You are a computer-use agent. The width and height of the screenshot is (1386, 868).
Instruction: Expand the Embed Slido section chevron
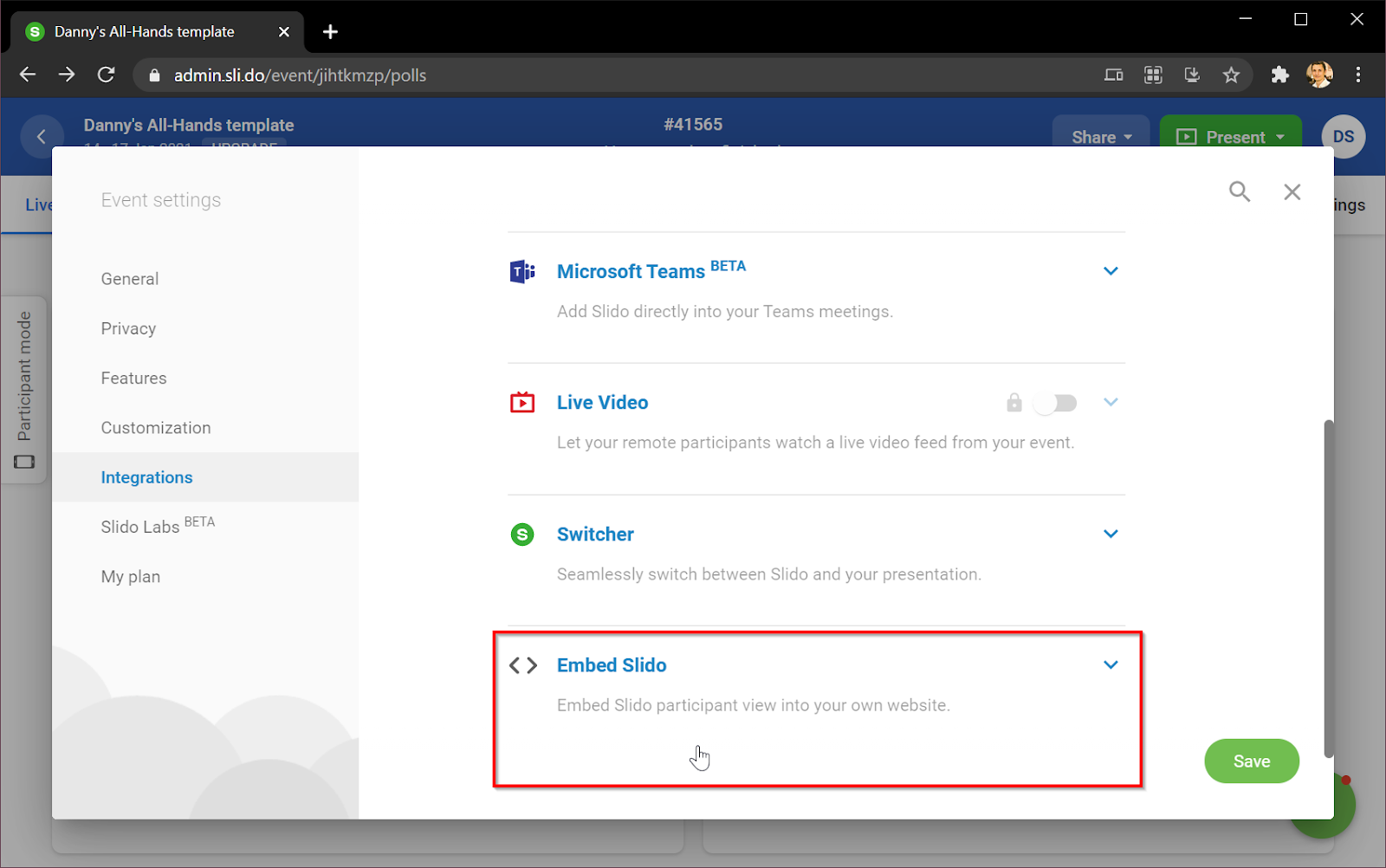coord(1111,664)
